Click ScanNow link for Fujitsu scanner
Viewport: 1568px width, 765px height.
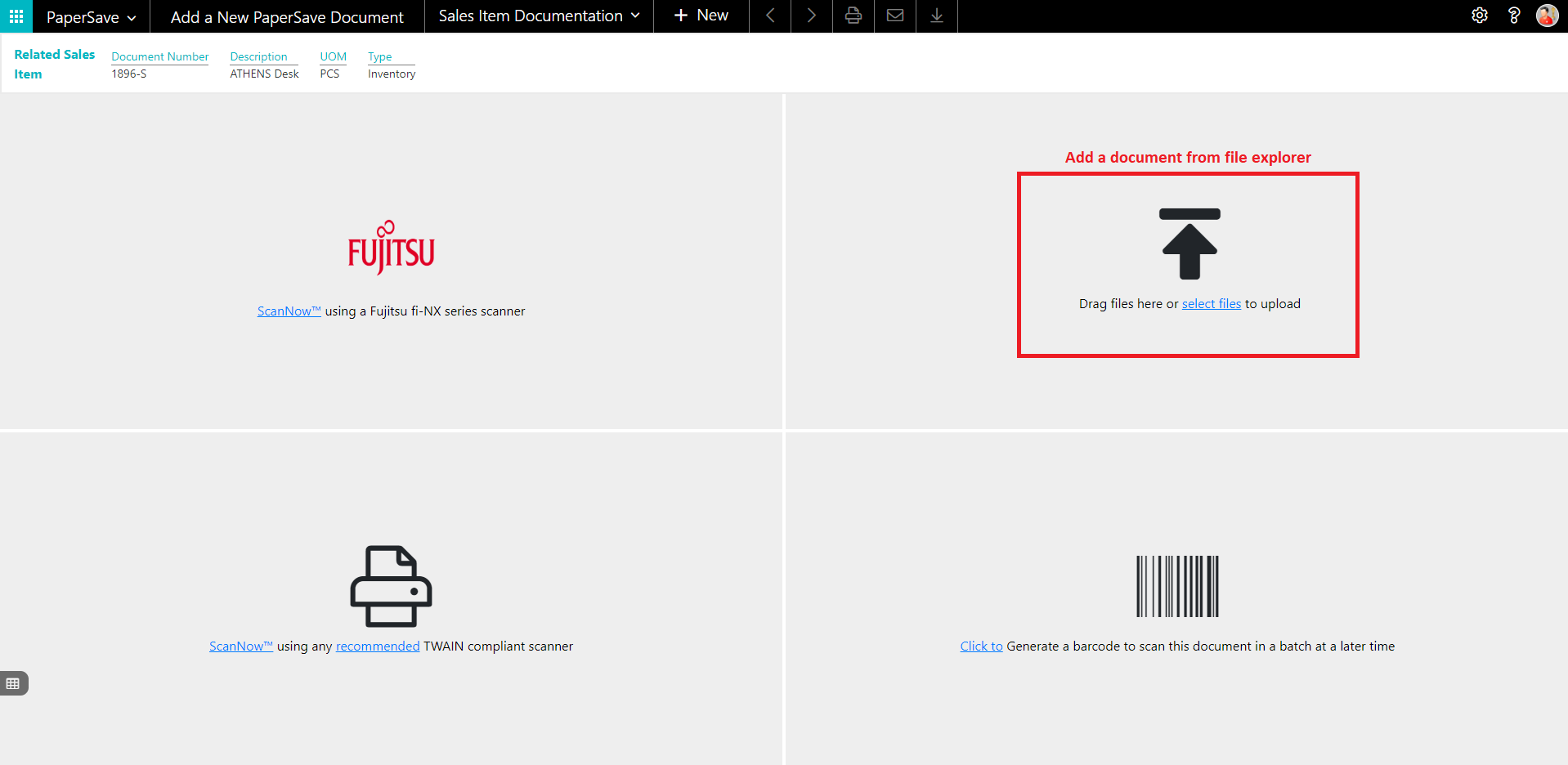coord(289,311)
